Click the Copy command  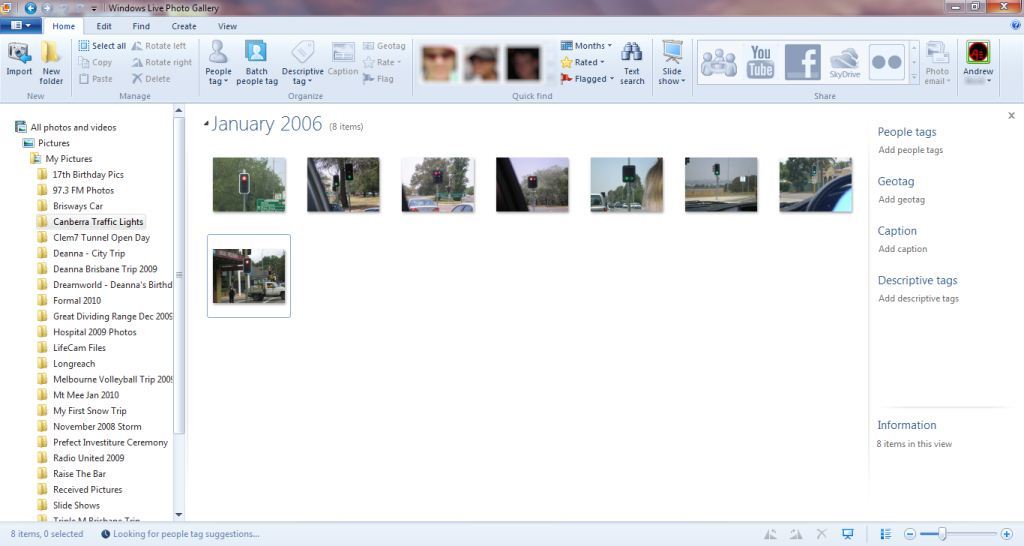point(95,62)
